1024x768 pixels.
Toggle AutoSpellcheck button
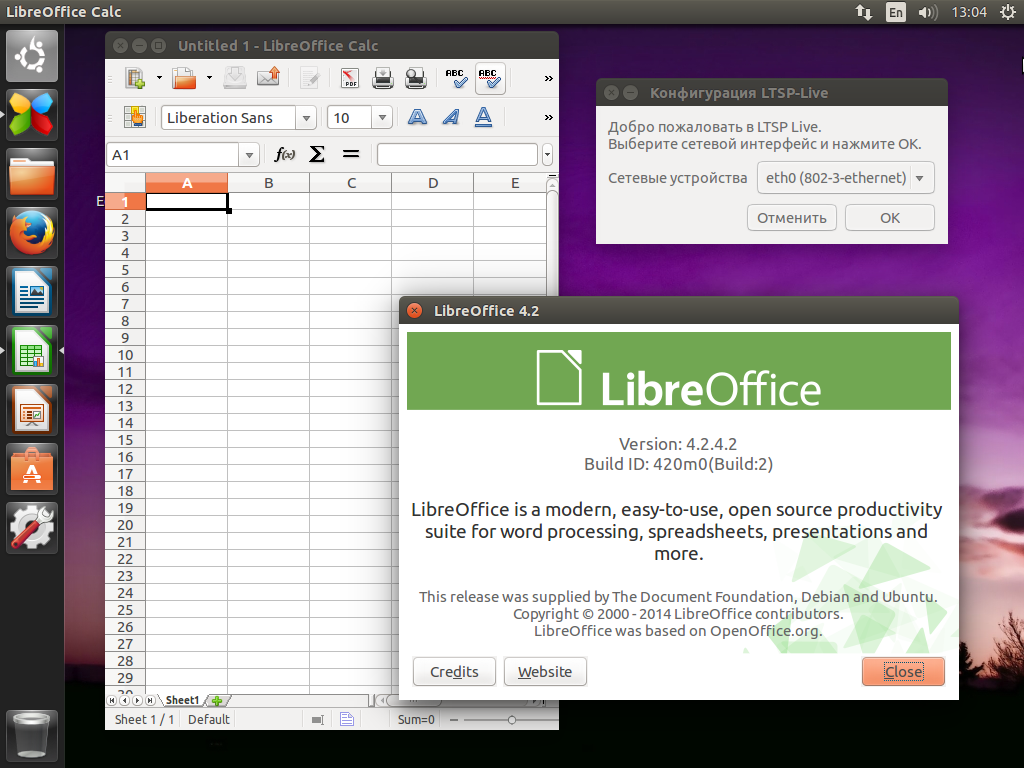click(490, 78)
